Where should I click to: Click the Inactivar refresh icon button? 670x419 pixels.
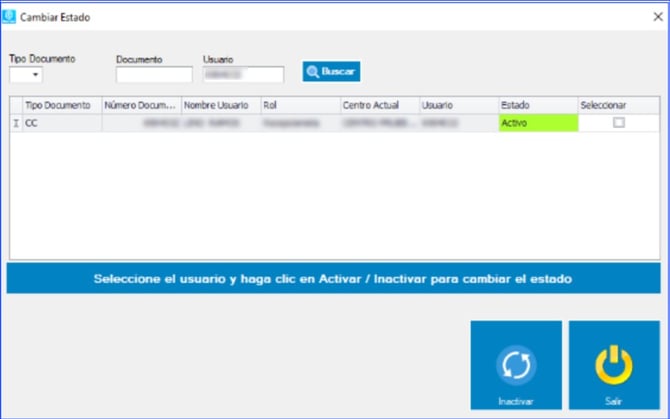click(515, 366)
